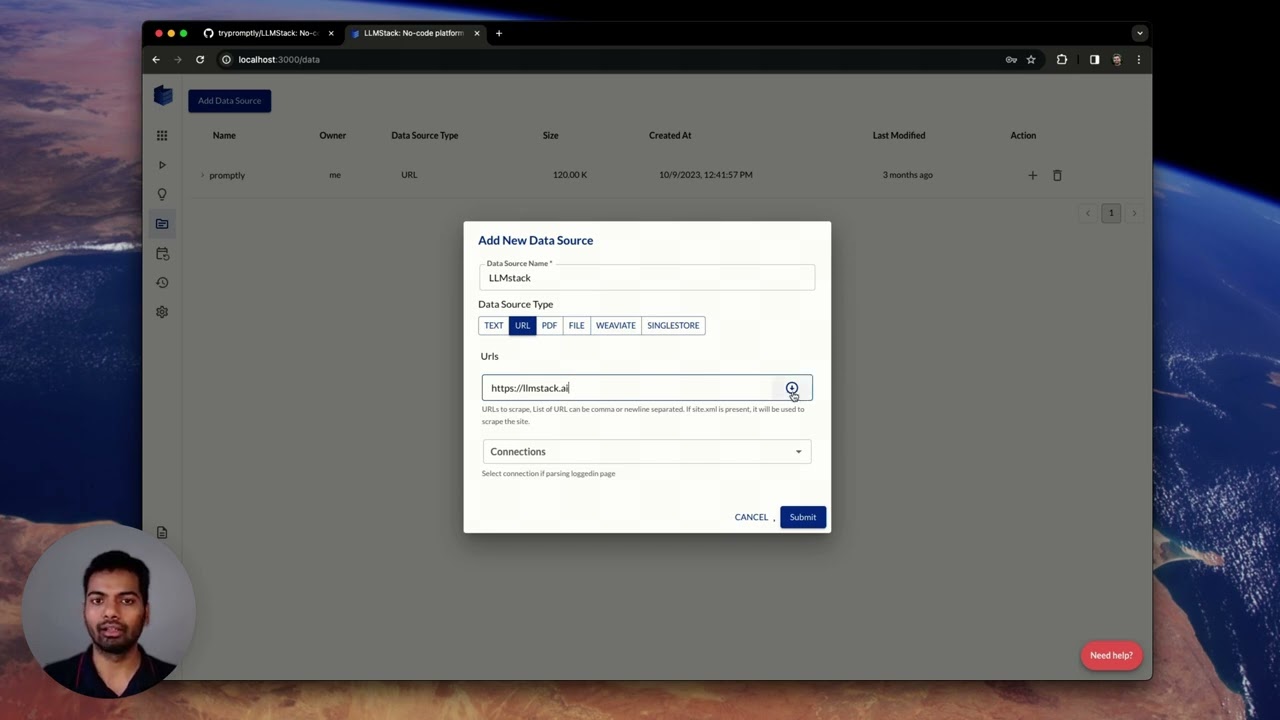Open the browser tab search dropdown
The height and width of the screenshot is (720, 1280).
(x=1139, y=33)
